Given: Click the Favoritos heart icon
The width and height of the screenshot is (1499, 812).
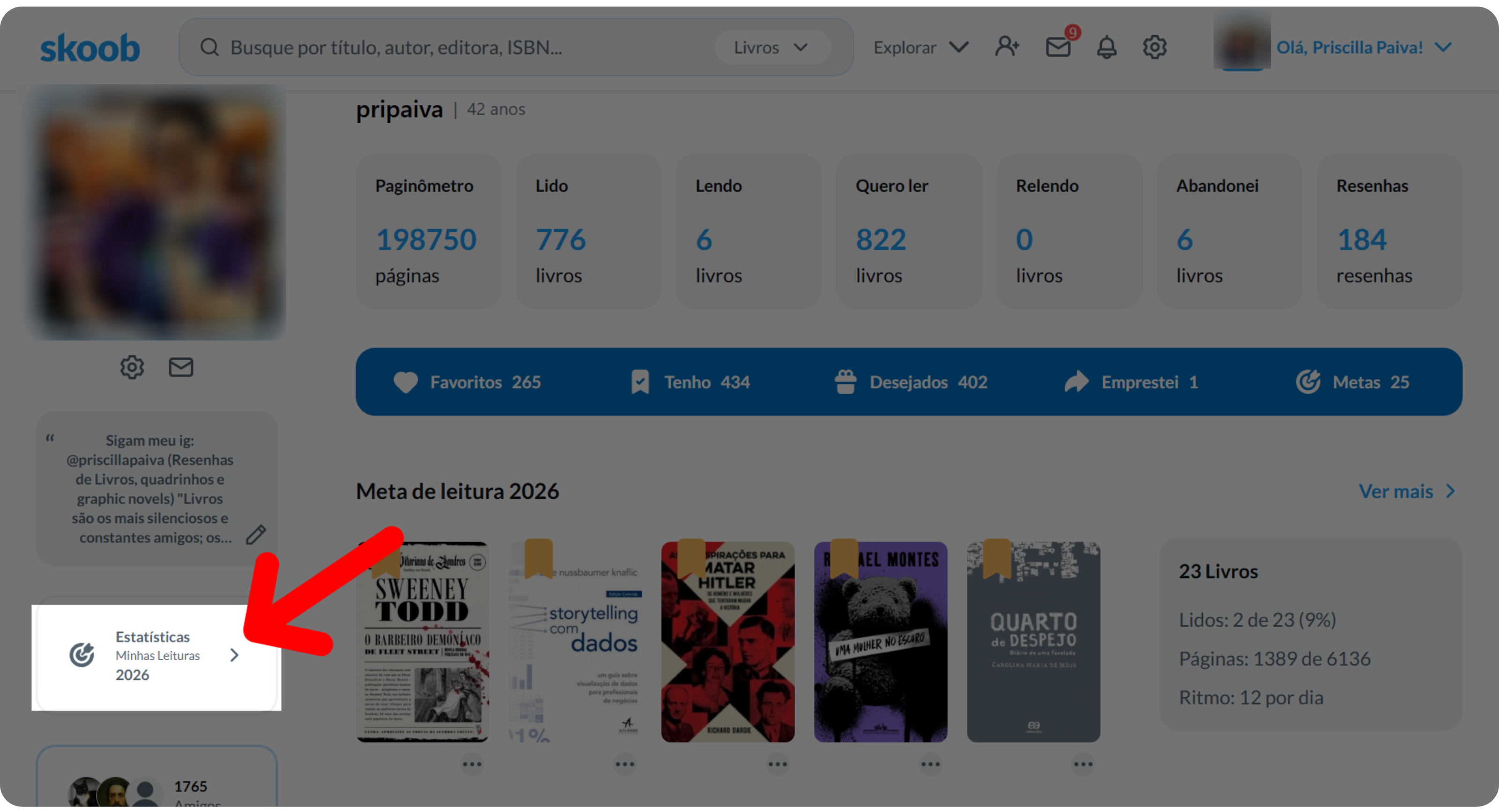Looking at the screenshot, I should [x=406, y=382].
